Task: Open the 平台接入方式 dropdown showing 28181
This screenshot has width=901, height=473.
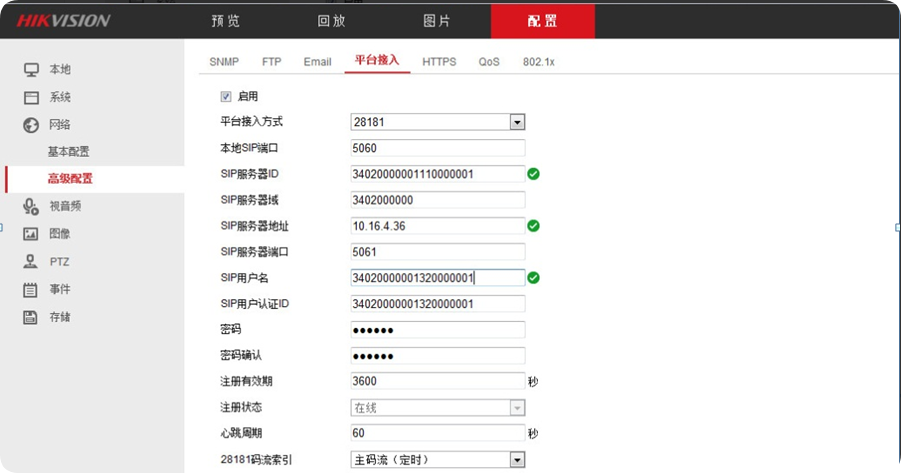Action: coord(437,122)
